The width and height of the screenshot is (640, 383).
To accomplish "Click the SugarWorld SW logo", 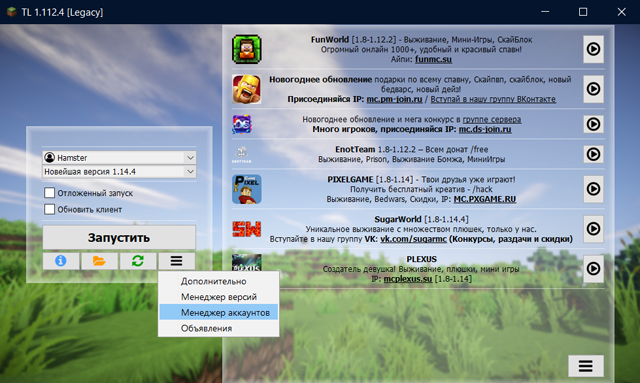I will click(247, 229).
